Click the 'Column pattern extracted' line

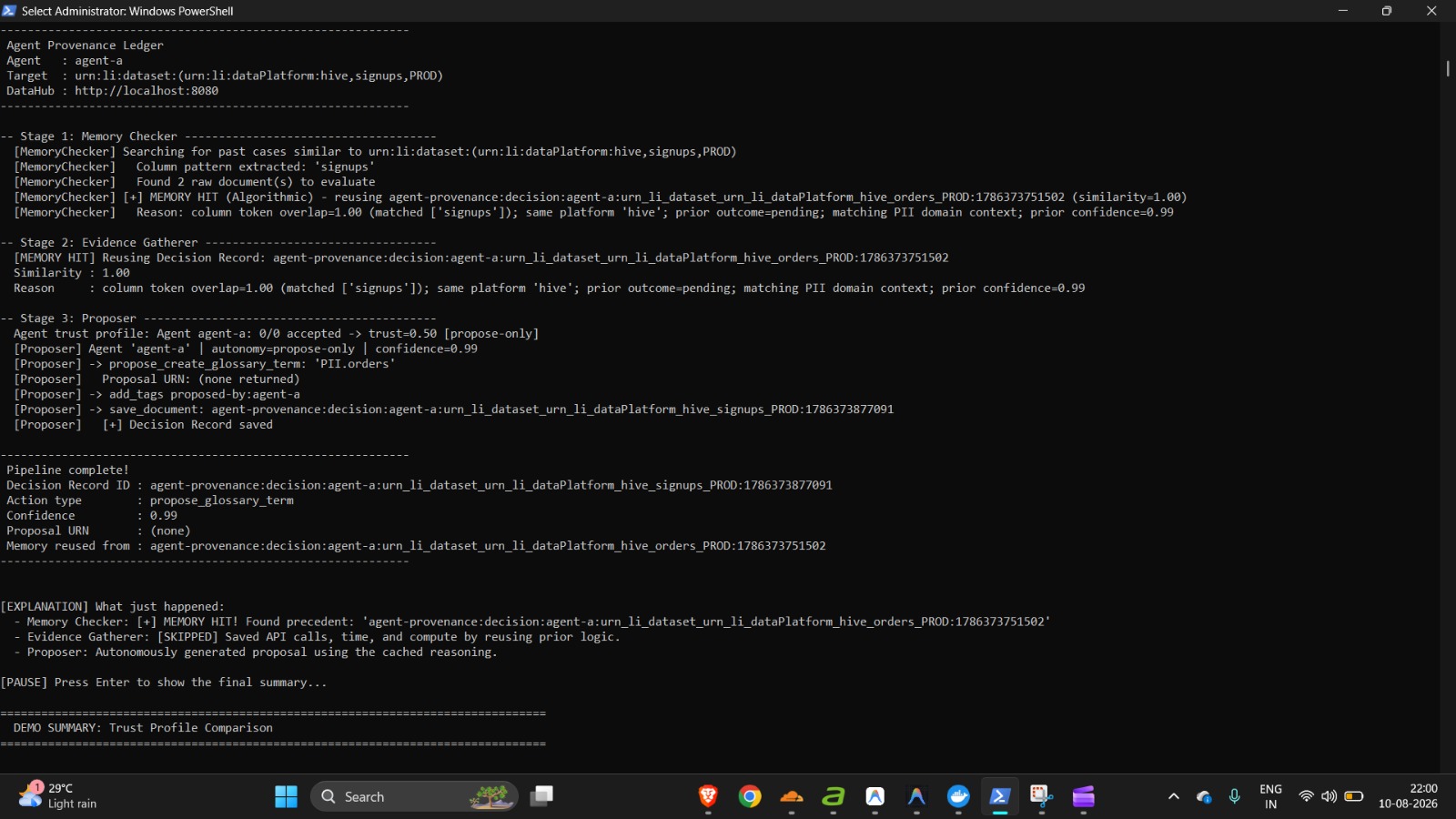tap(256, 167)
